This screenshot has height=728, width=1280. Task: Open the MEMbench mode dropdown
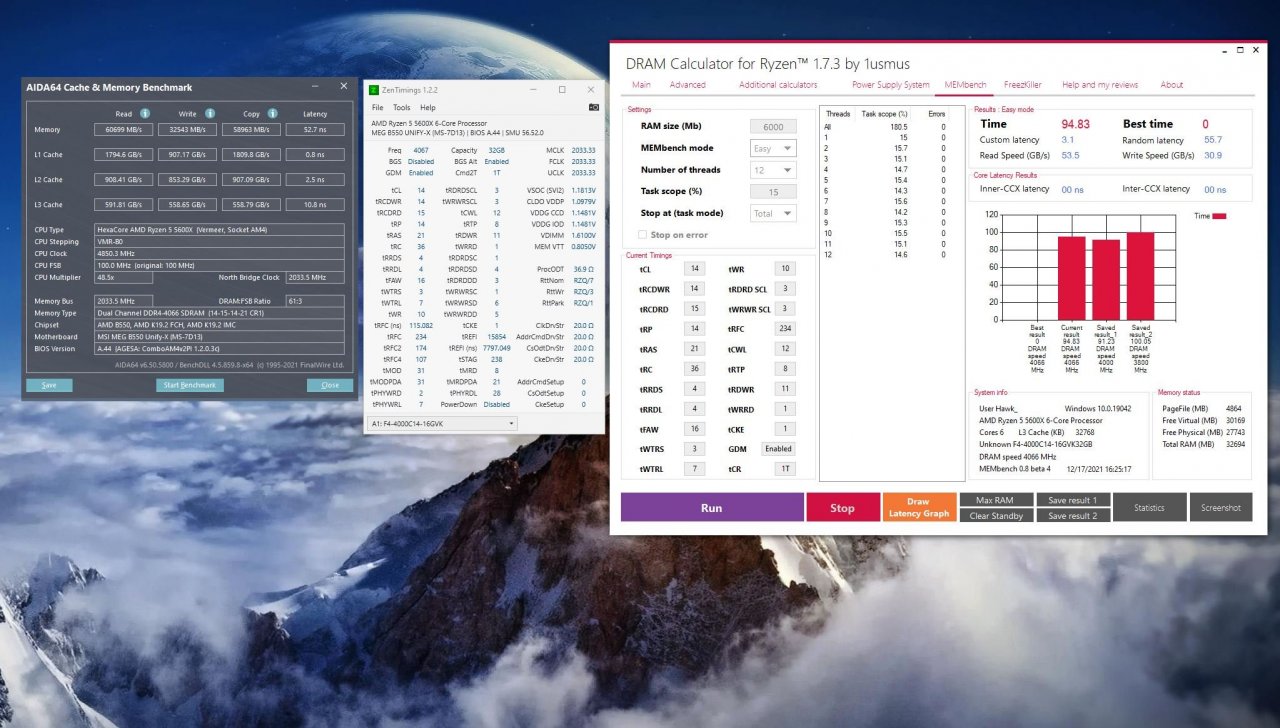coord(773,148)
